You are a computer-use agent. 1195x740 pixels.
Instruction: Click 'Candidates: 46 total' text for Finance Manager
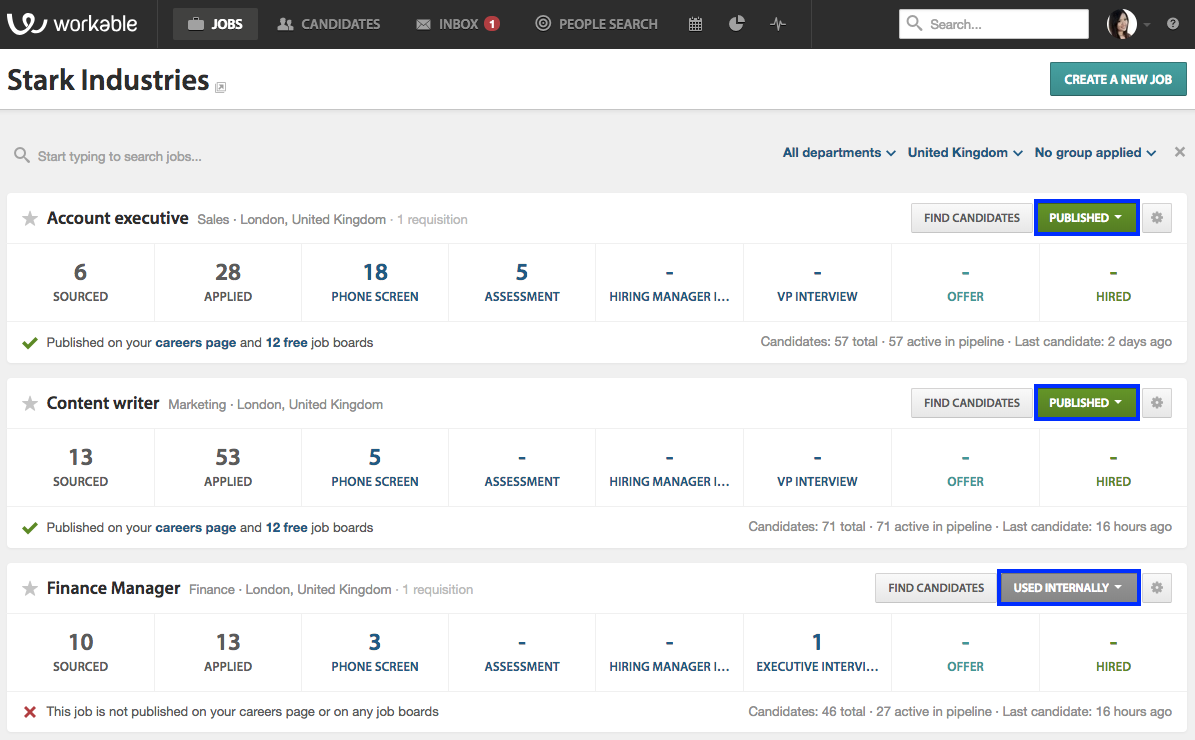[x=806, y=711]
